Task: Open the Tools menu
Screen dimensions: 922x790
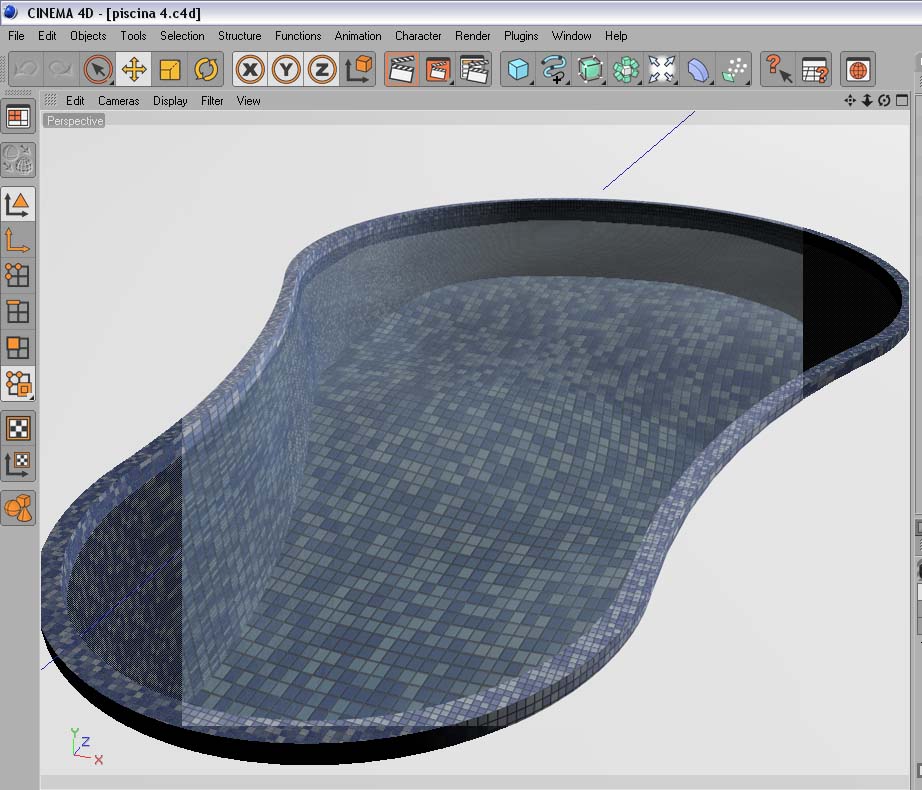Action: [133, 36]
